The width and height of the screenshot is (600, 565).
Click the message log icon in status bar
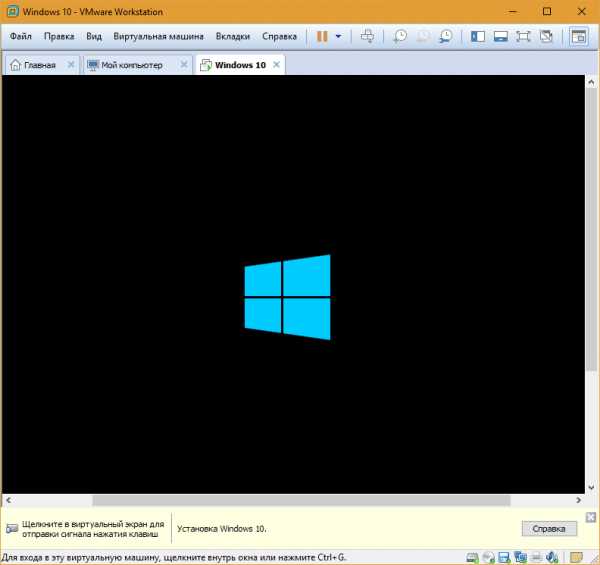(x=576, y=557)
